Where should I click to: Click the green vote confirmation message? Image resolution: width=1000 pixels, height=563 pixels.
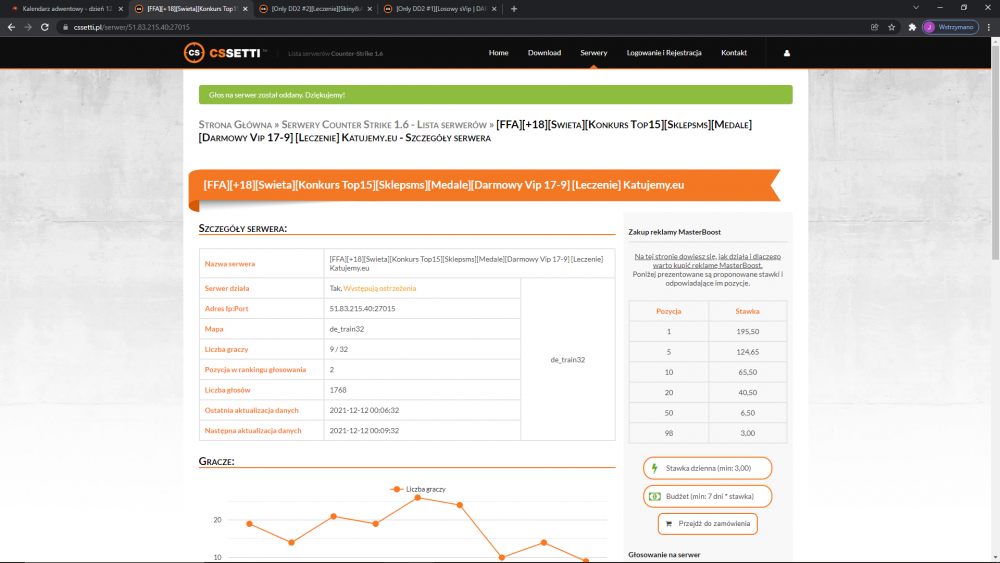click(x=496, y=94)
